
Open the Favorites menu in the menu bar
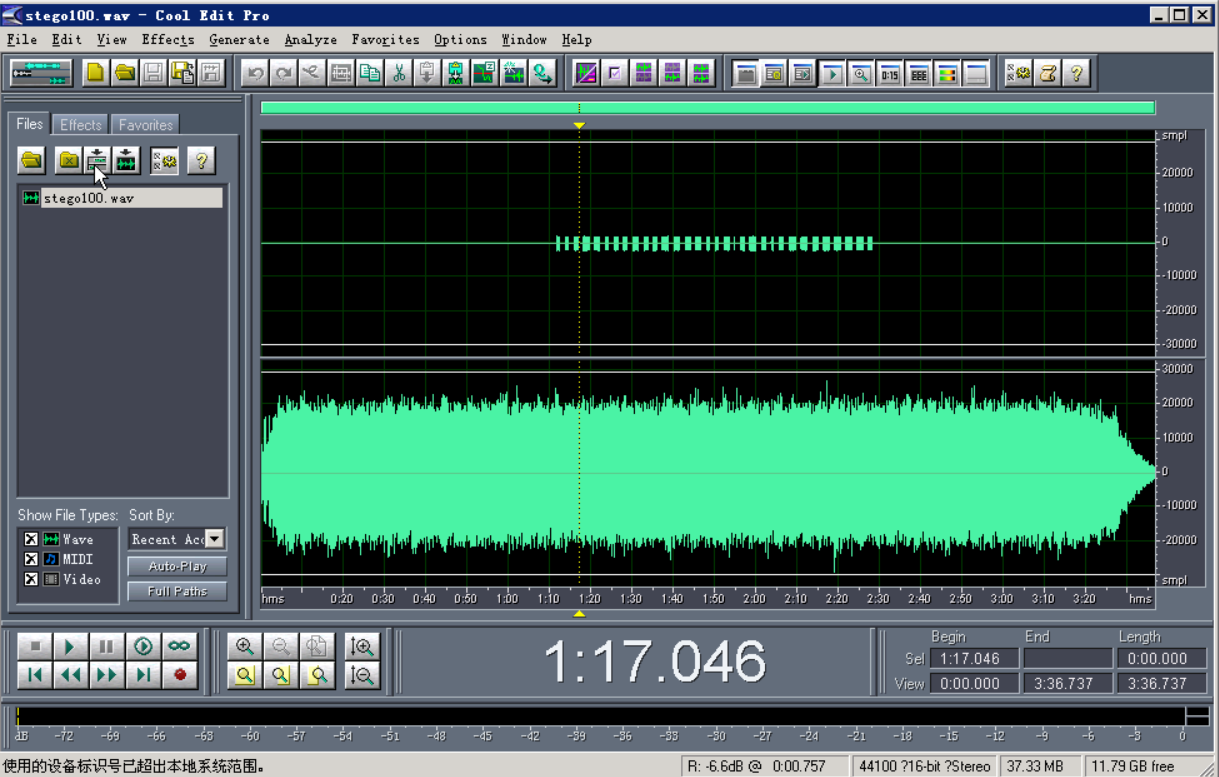385,40
